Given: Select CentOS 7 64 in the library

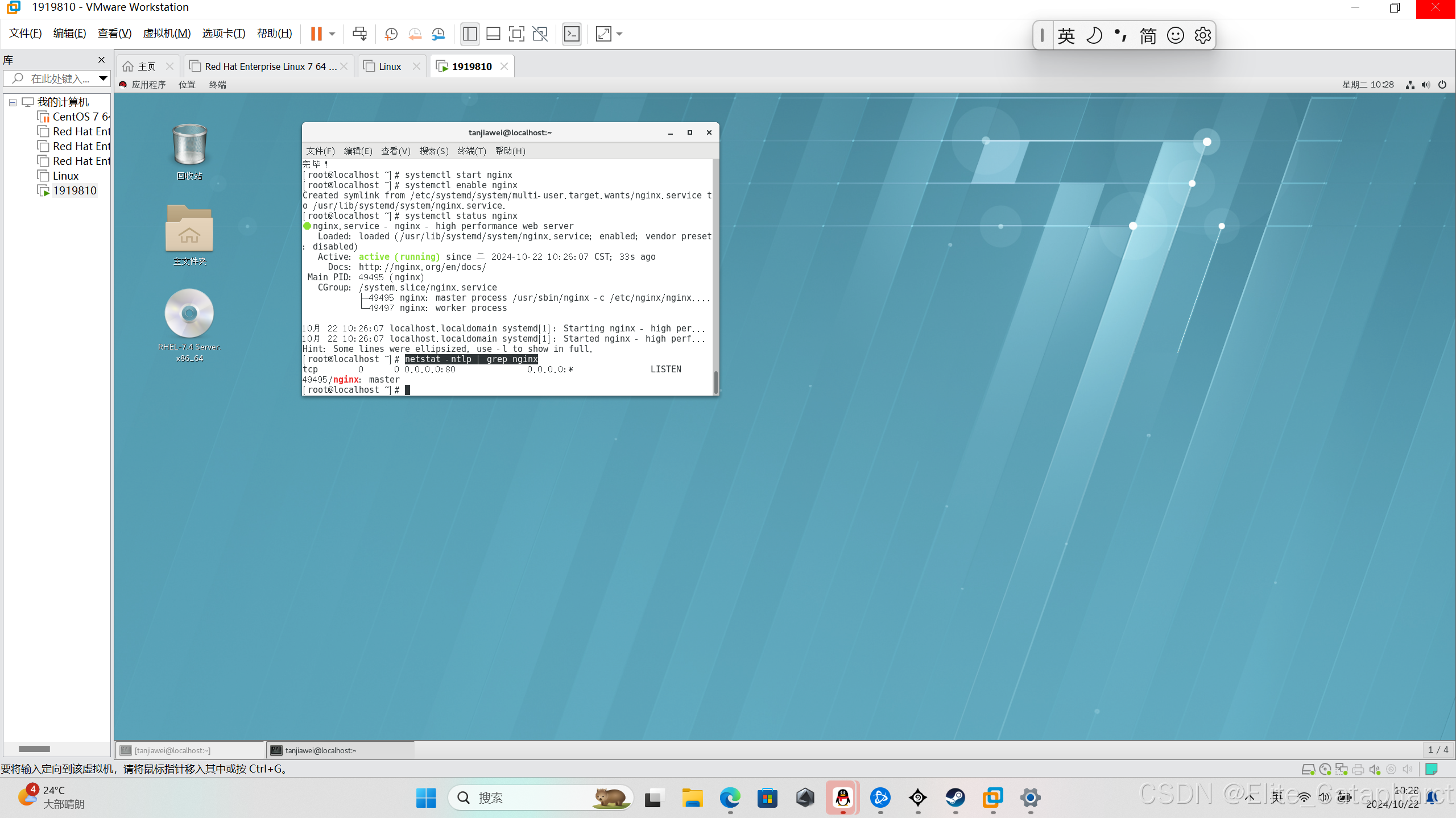Looking at the screenshot, I should point(74,117).
